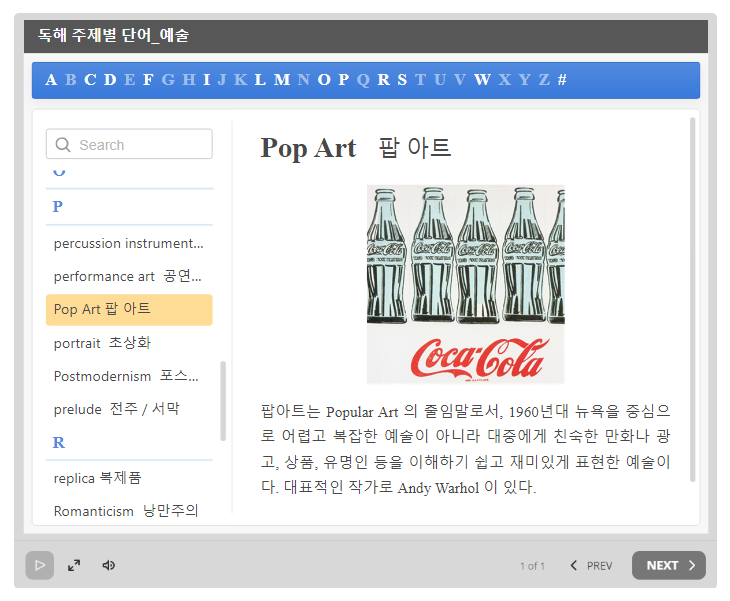This screenshot has width=730, height=601.
Task: Open the 'percussion instrument' entry
Action: point(128,243)
